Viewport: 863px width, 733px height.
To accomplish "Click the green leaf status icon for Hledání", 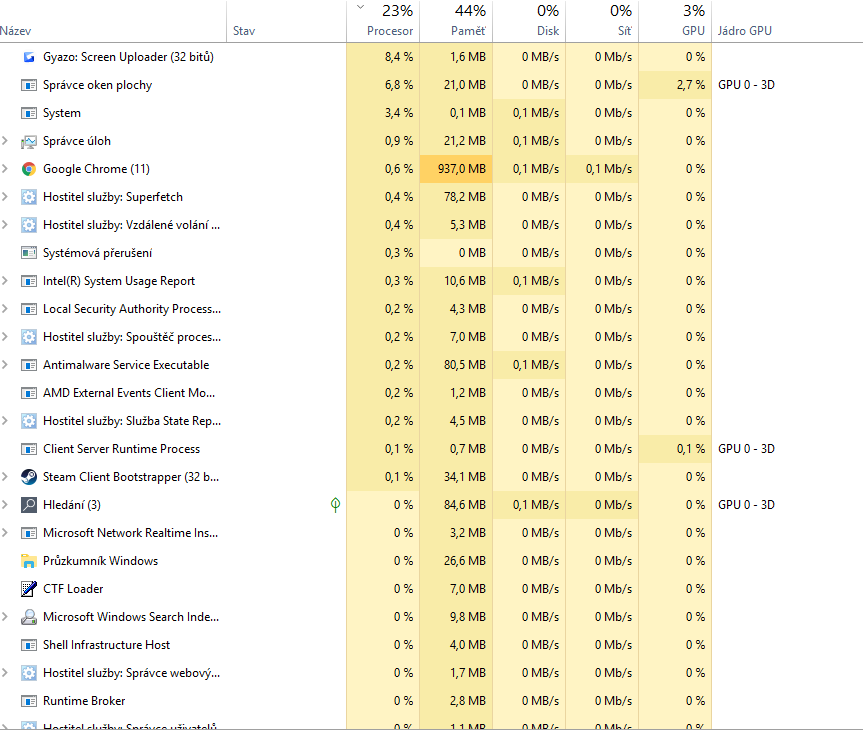I will (x=335, y=505).
